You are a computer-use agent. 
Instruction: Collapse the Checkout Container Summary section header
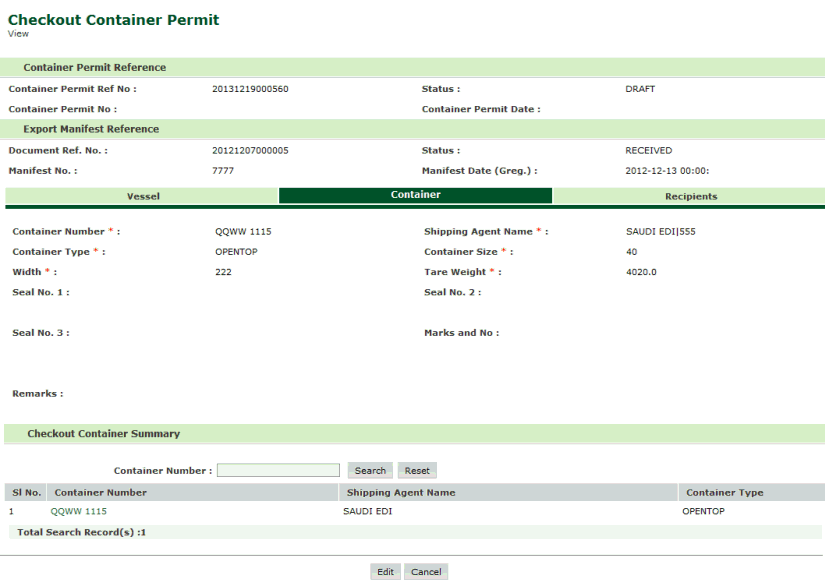[103, 434]
